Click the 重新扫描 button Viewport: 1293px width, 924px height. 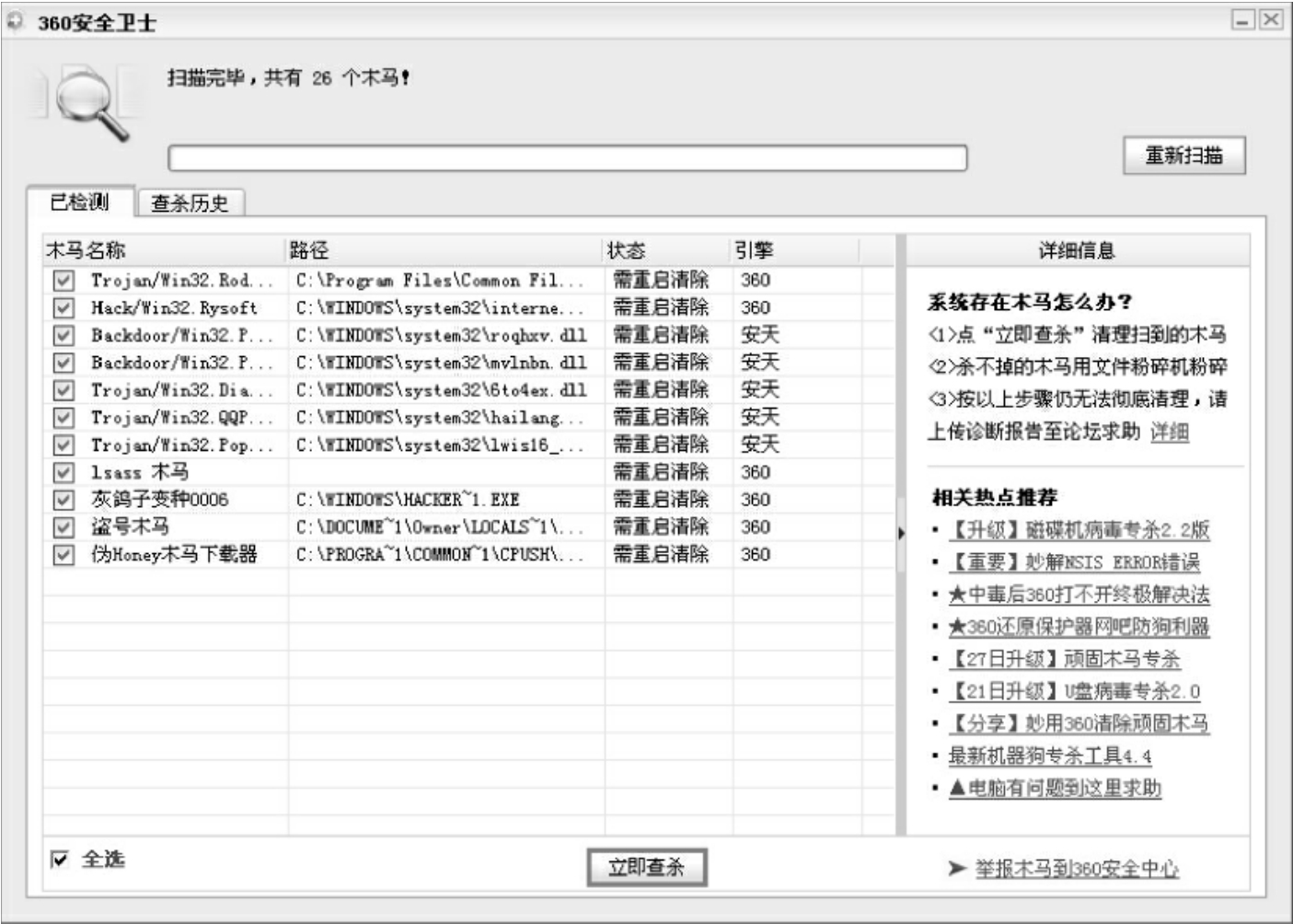1184,156
